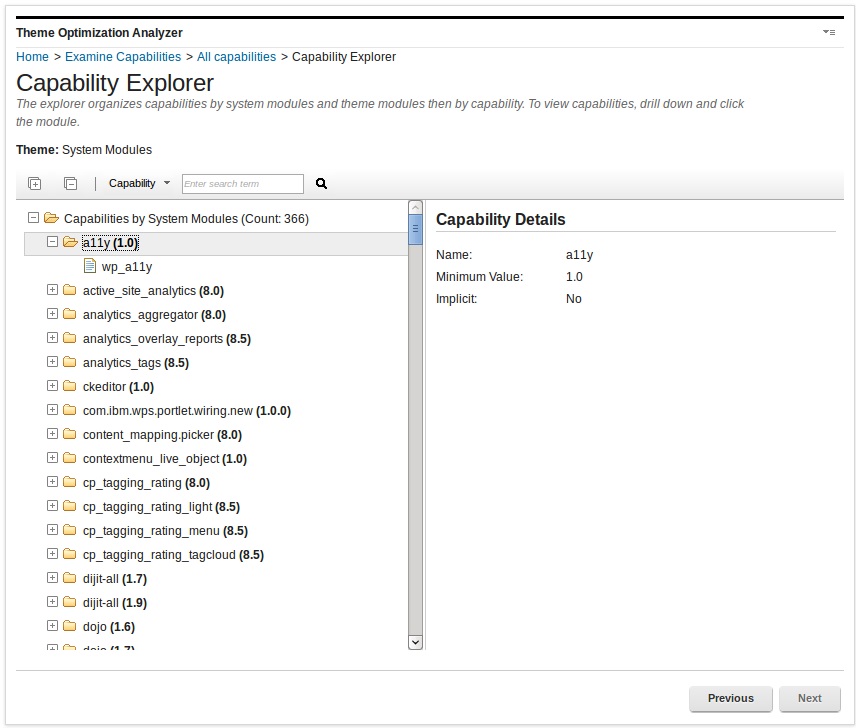
Task: Expand the dojo (1.6) node
Action: click(x=52, y=626)
